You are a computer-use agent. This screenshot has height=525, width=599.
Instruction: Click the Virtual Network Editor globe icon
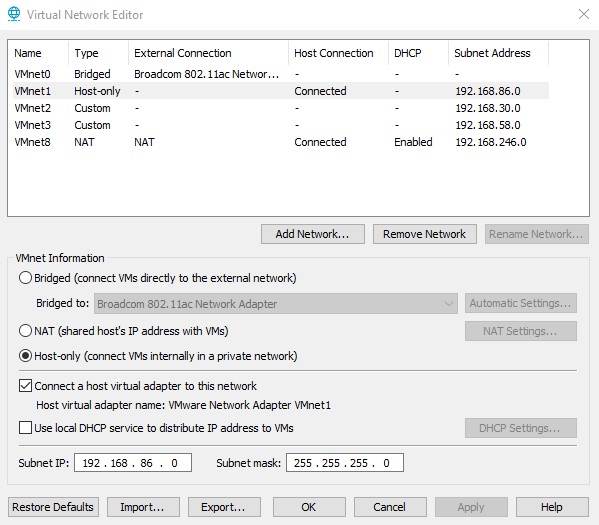point(14,14)
